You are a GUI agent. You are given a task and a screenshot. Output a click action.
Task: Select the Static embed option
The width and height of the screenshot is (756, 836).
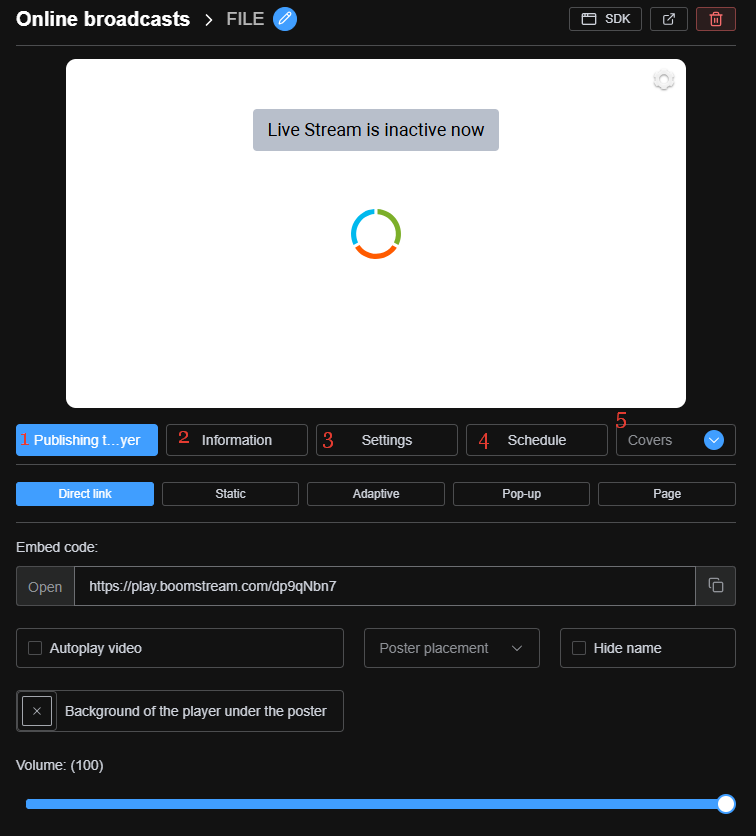click(x=230, y=494)
